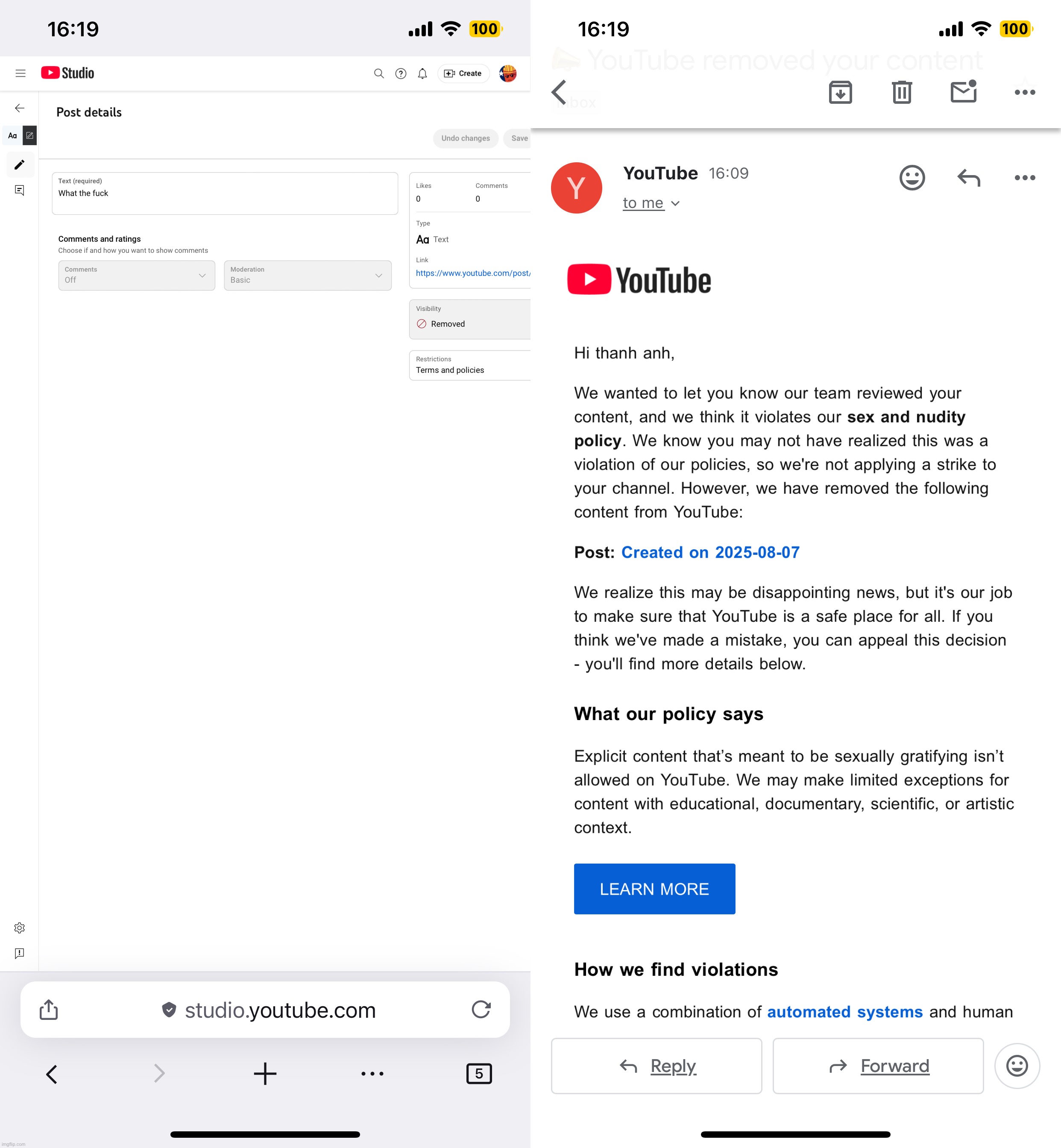Screen dimensions: 1061x1148
Task: Open the channel avatar account menu
Action: (507, 73)
